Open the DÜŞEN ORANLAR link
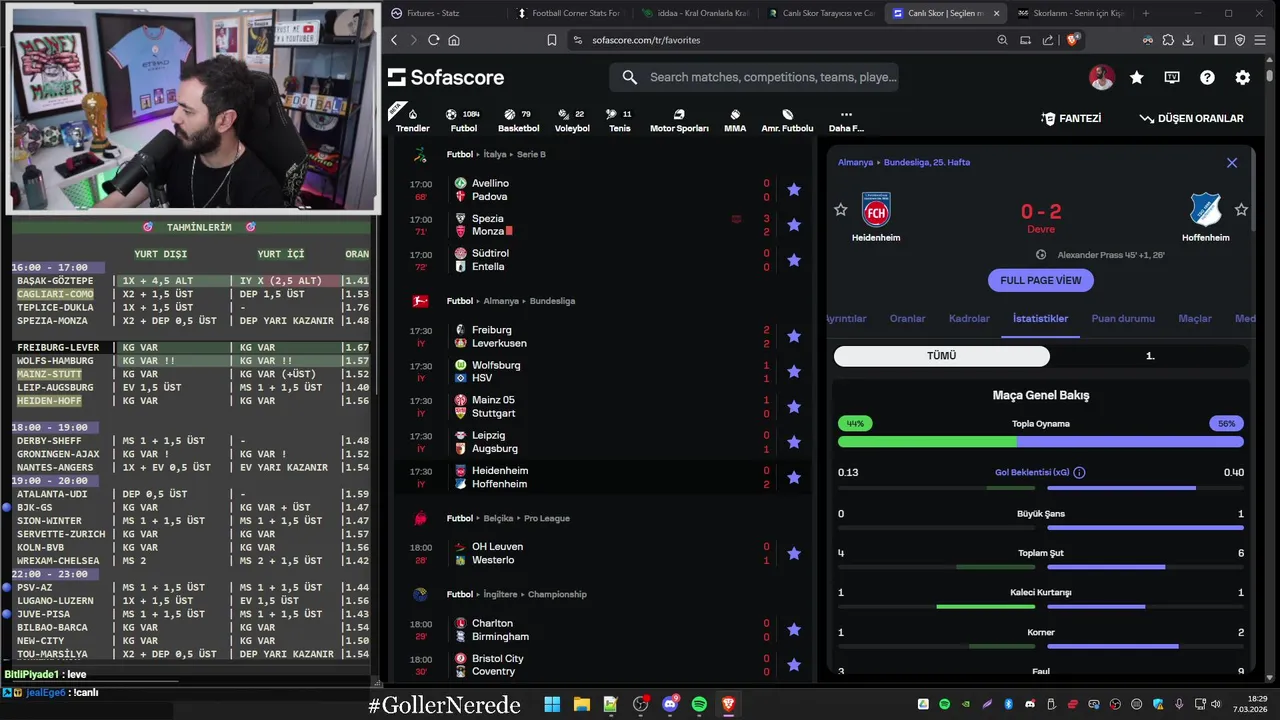This screenshot has width=1280, height=720. click(x=1191, y=118)
